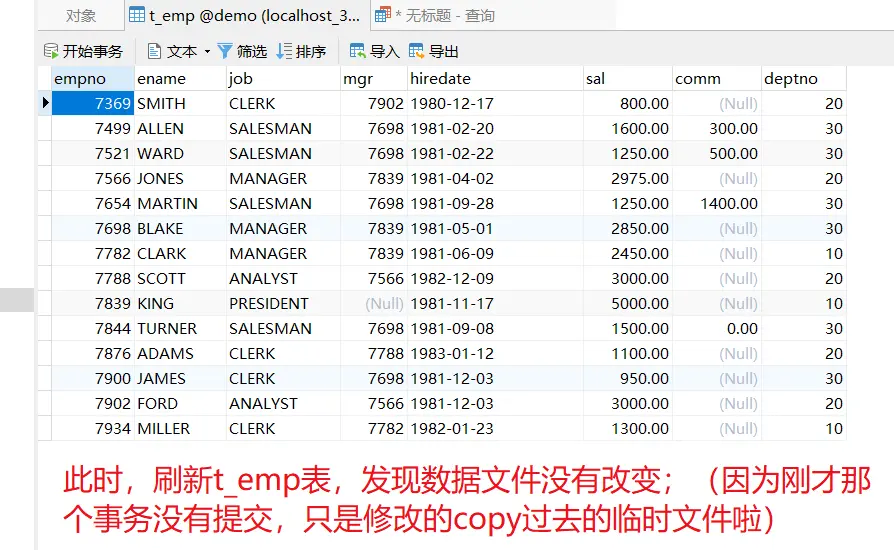
Task: Click hiredate 1981-11-17 cell
Action: click(495, 304)
